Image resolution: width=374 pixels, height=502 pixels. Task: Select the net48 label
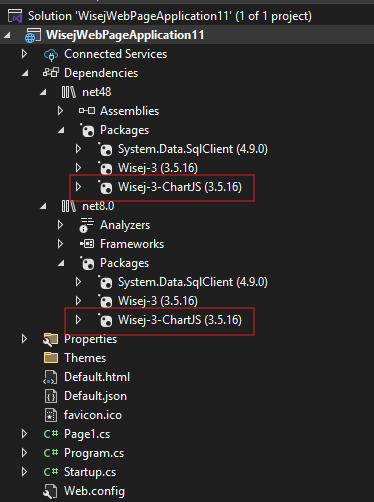[97, 92]
